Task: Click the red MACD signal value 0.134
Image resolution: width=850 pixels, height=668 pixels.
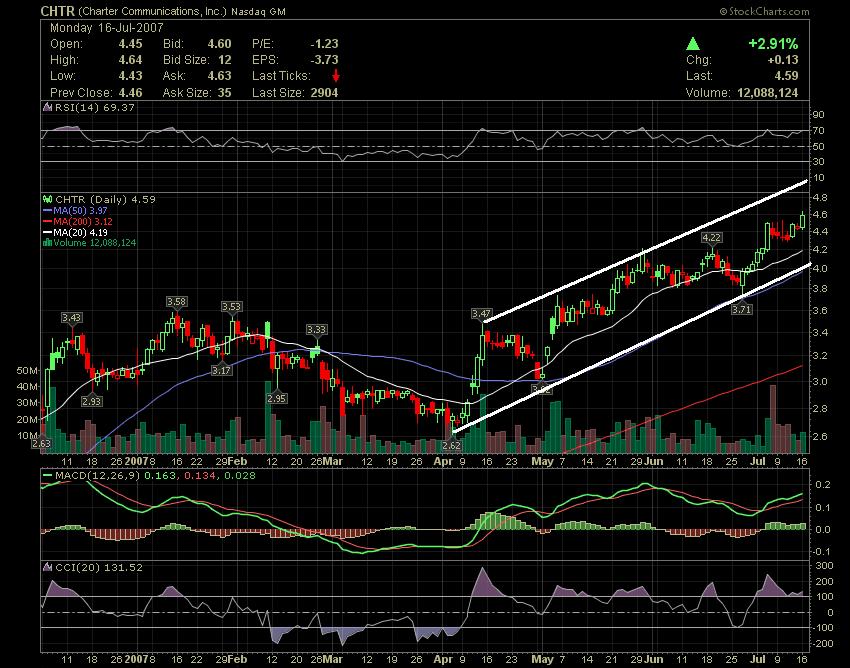Action: pos(199,476)
